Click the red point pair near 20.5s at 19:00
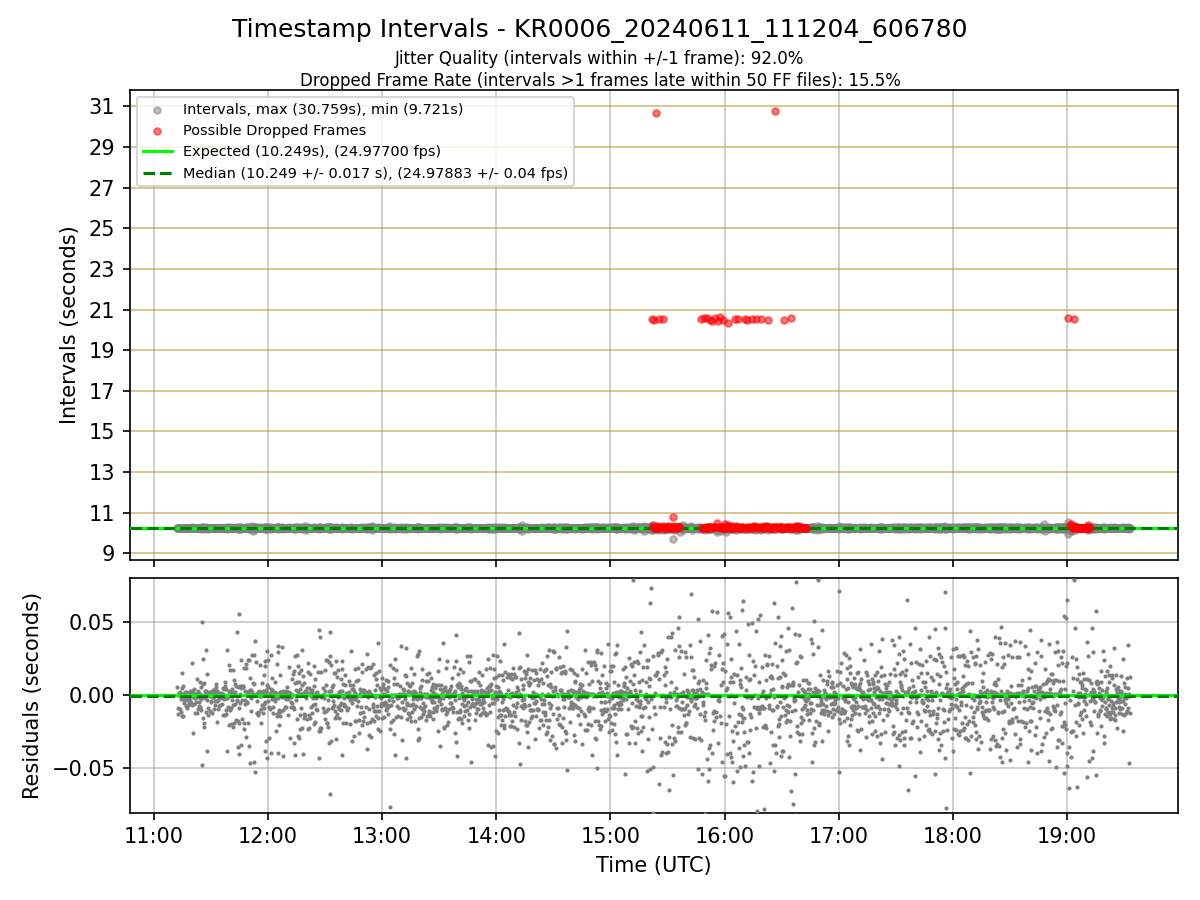 click(1071, 319)
